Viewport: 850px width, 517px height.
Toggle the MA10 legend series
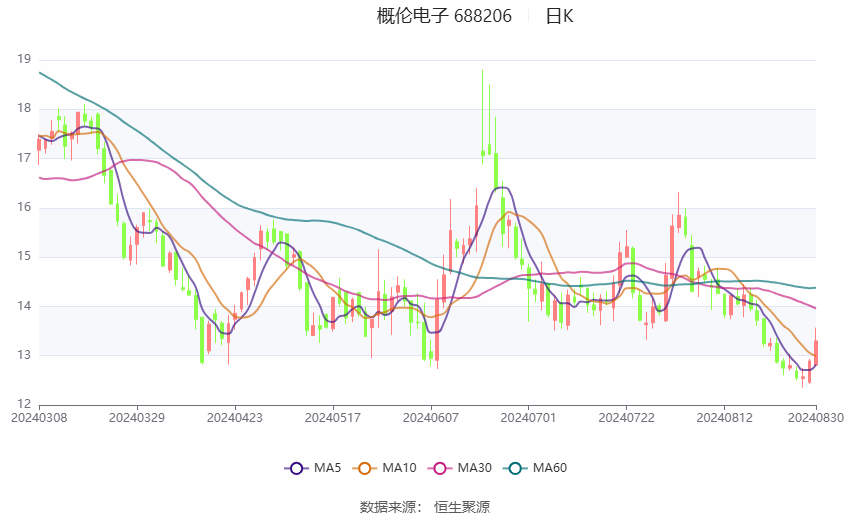tap(384, 468)
